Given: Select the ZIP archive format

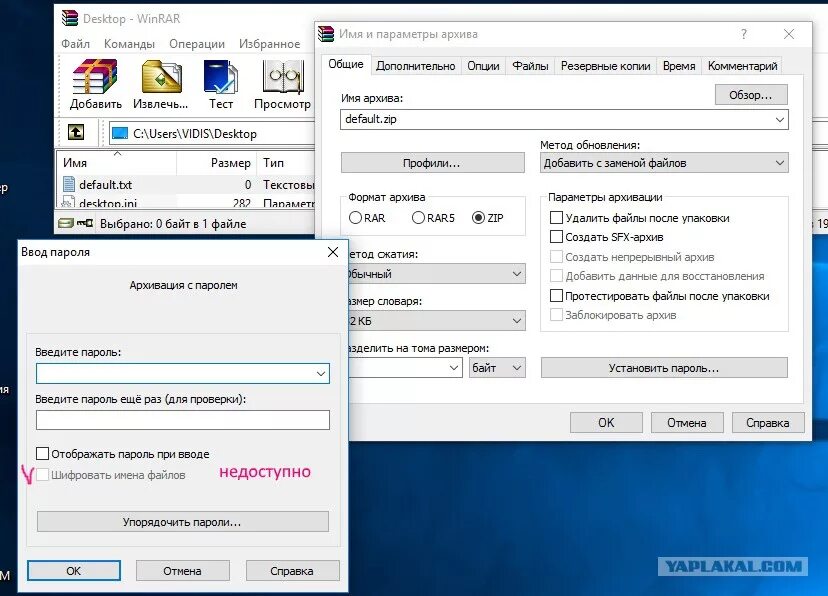Looking at the screenshot, I should coord(478,217).
